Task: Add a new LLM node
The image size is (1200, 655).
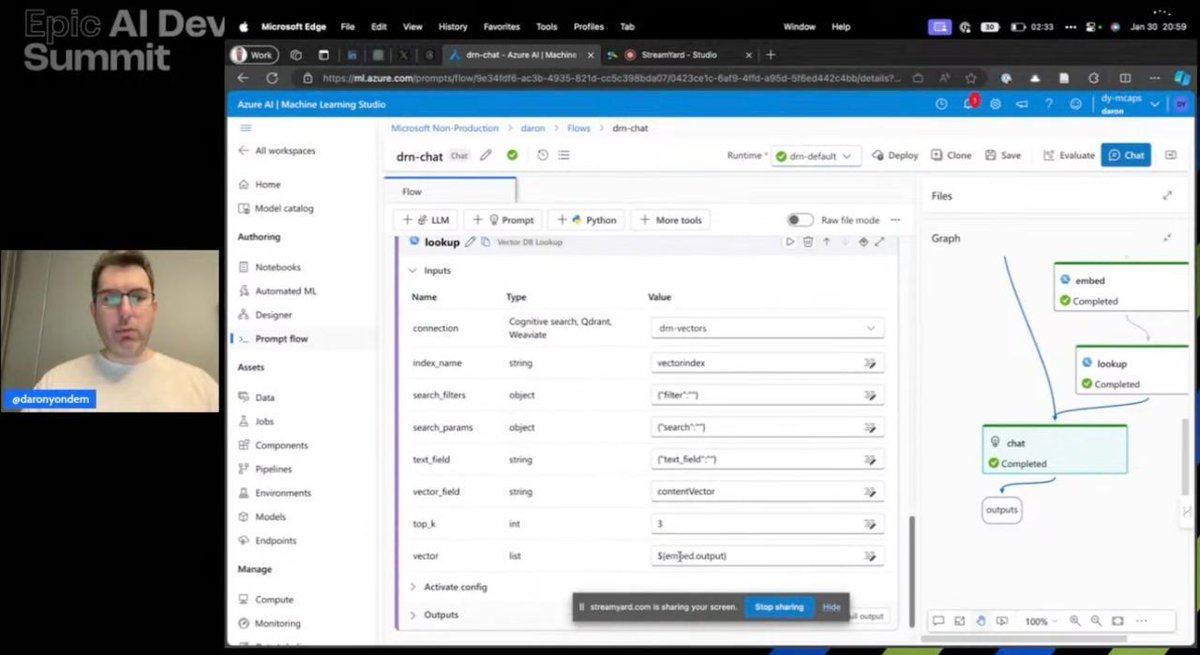Action: point(425,220)
